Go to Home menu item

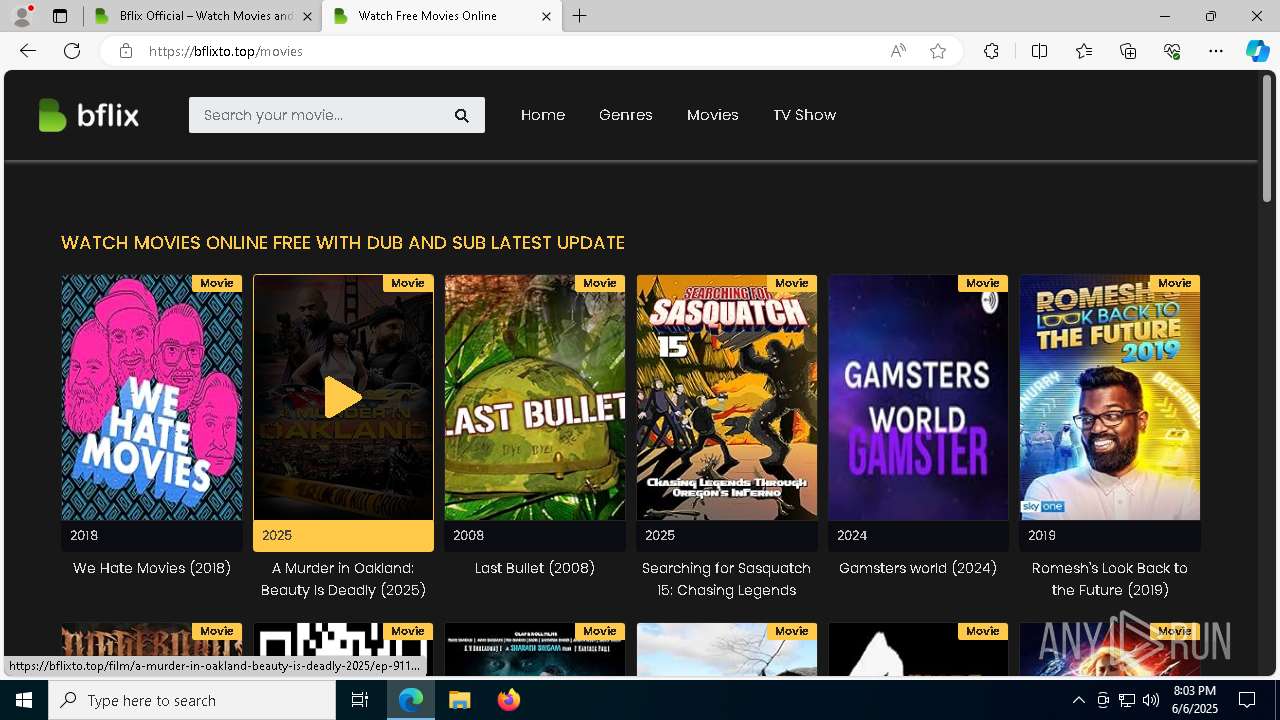pos(543,115)
